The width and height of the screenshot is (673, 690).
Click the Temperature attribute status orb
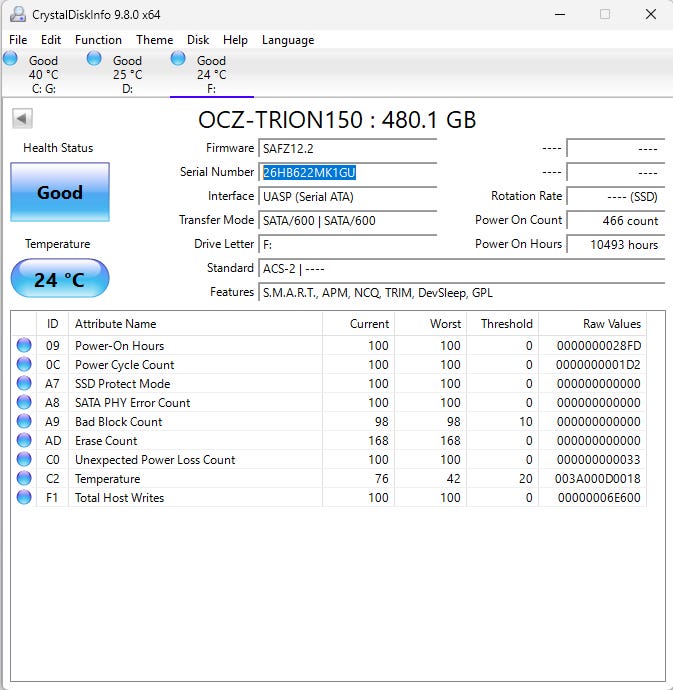click(x=24, y=479)
